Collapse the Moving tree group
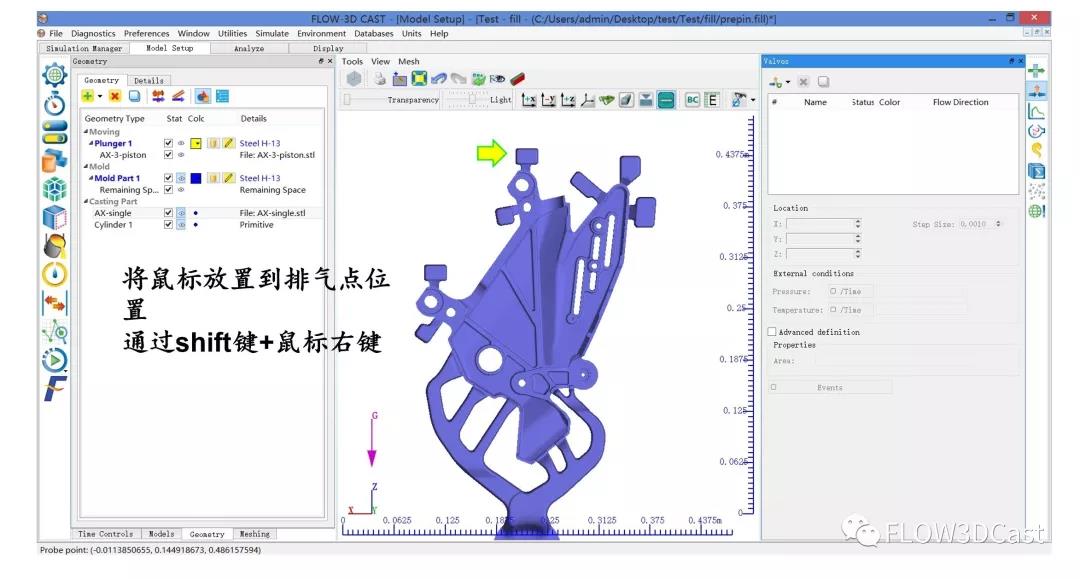The width and height of the screenshot is (1080, 579). click(86, 132)
